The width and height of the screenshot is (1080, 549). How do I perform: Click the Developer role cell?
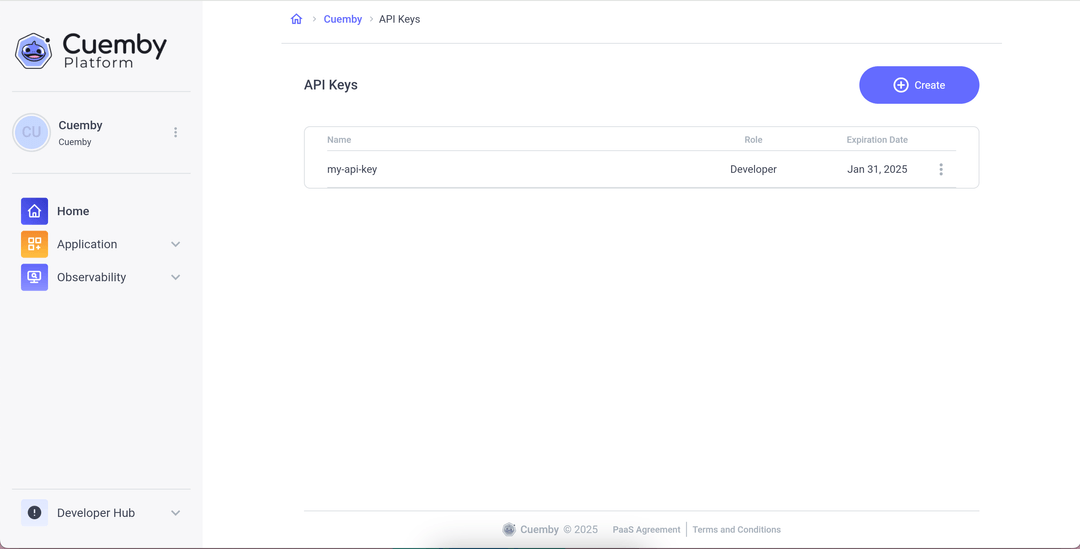[x=754, y=169]
